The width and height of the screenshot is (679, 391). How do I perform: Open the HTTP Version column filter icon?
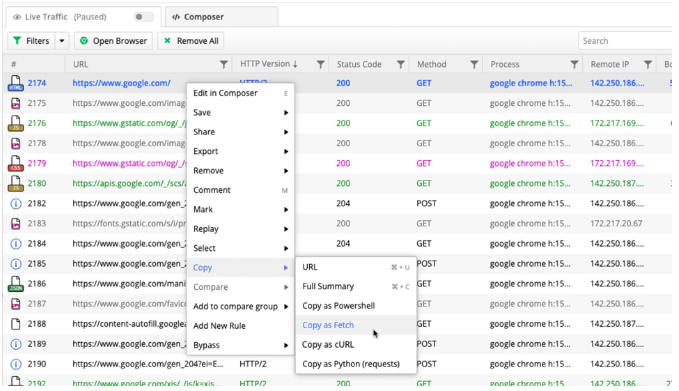[x=320, y=65]
